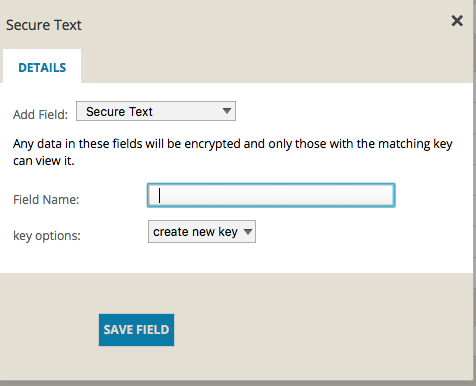
Task: Click the arrow beside create new key
Action: click(x=248, y=231)
